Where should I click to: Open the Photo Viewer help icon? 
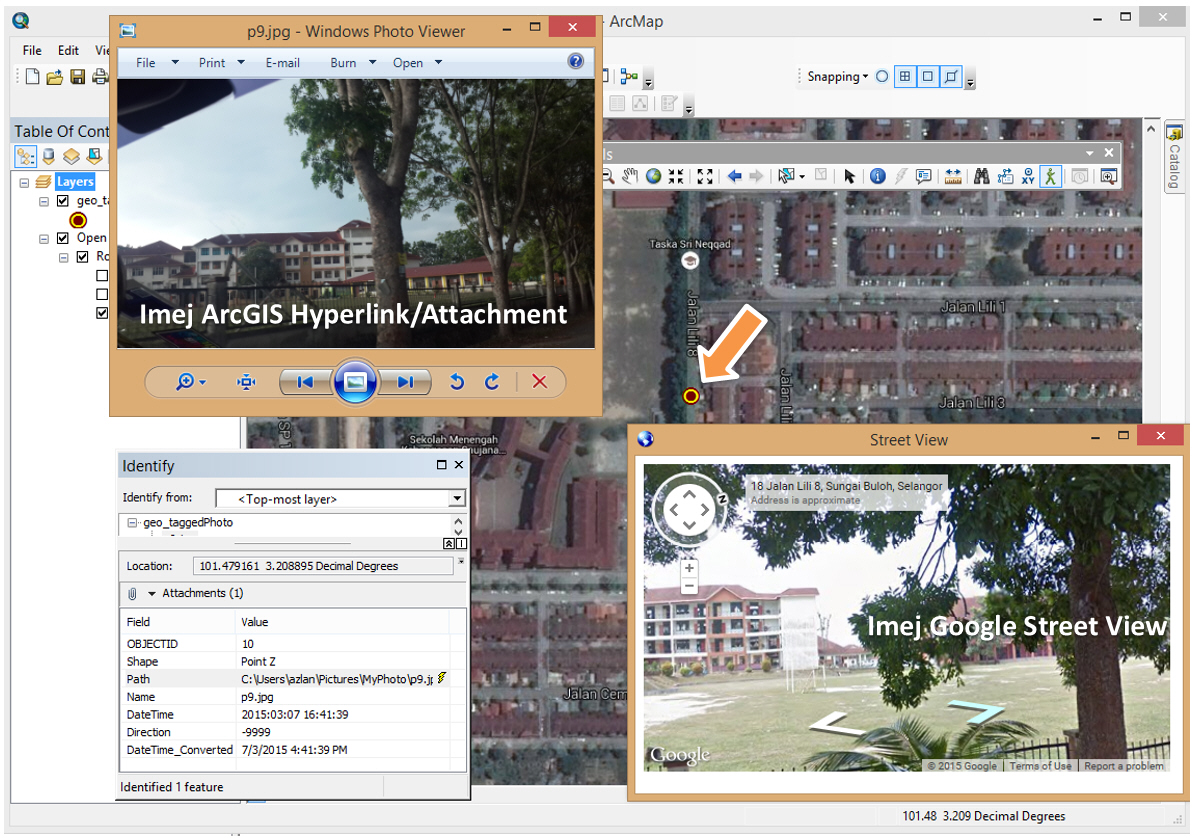pos(576,61)
